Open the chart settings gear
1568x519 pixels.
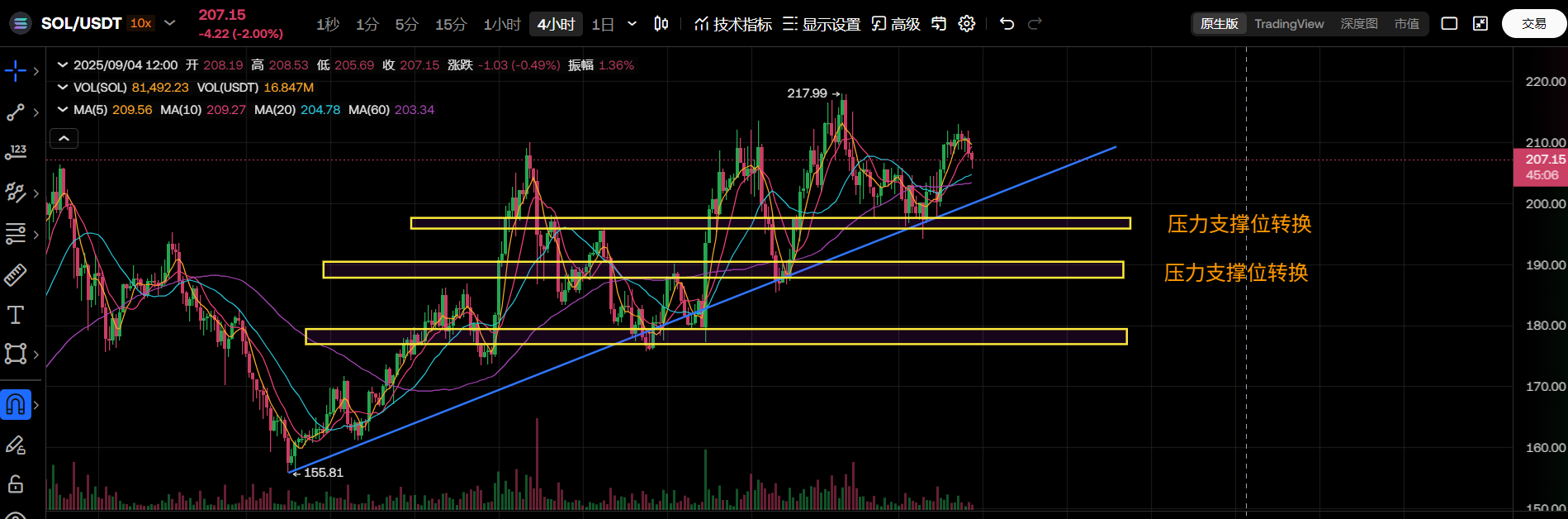[x=967, y=24]
